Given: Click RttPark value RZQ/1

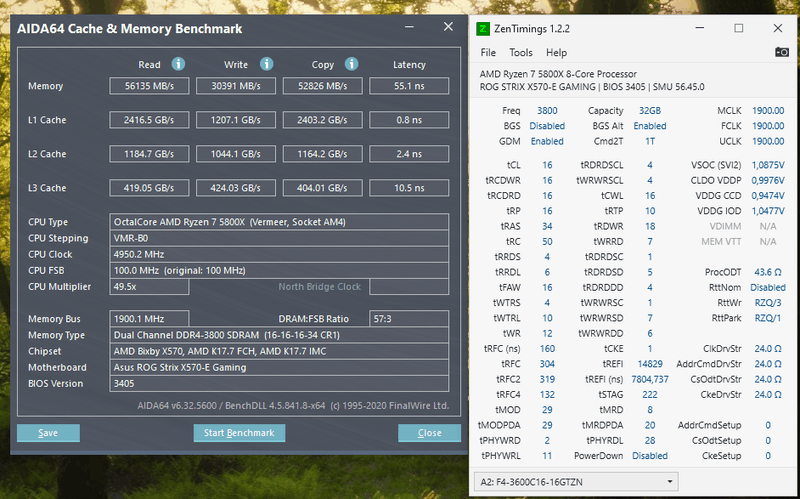Looking at the screenshot, I should click(768, 318).
